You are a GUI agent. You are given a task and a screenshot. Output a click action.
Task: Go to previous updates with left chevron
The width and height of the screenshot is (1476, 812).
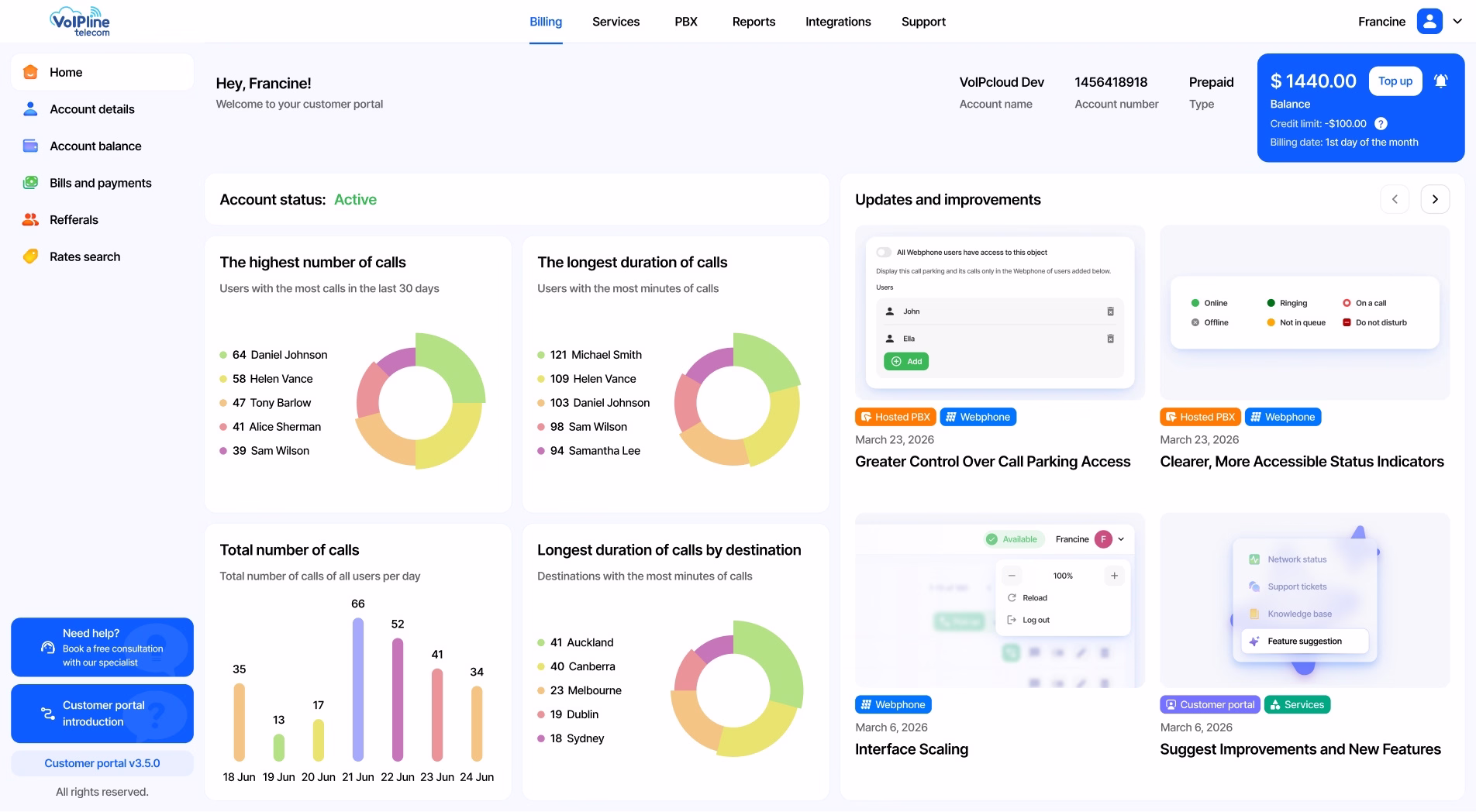pyautogui.click(x=1395, y=199)
